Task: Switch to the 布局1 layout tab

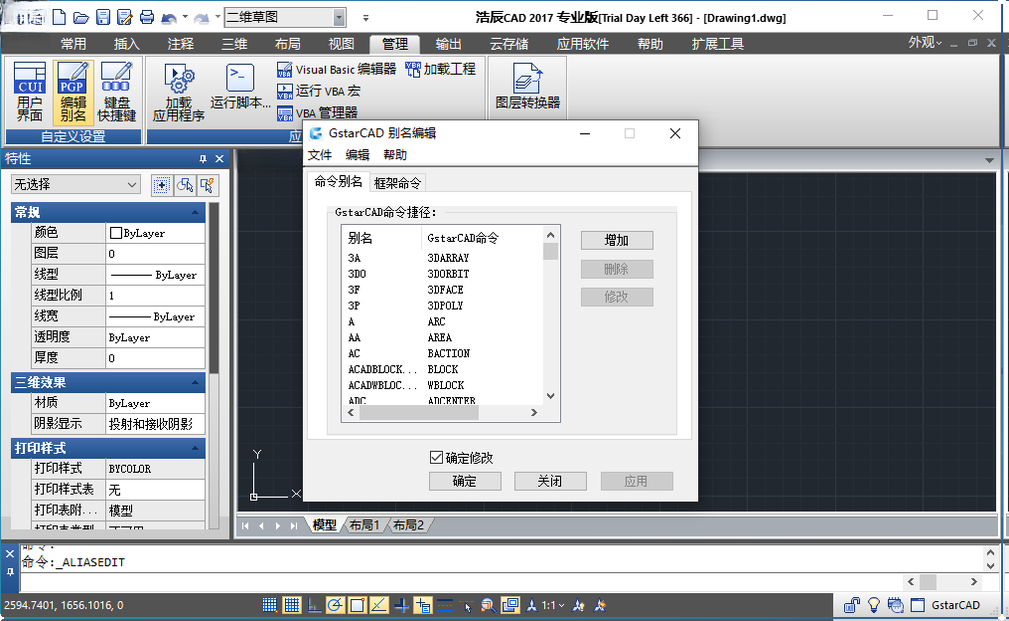Action: point(365,525)
